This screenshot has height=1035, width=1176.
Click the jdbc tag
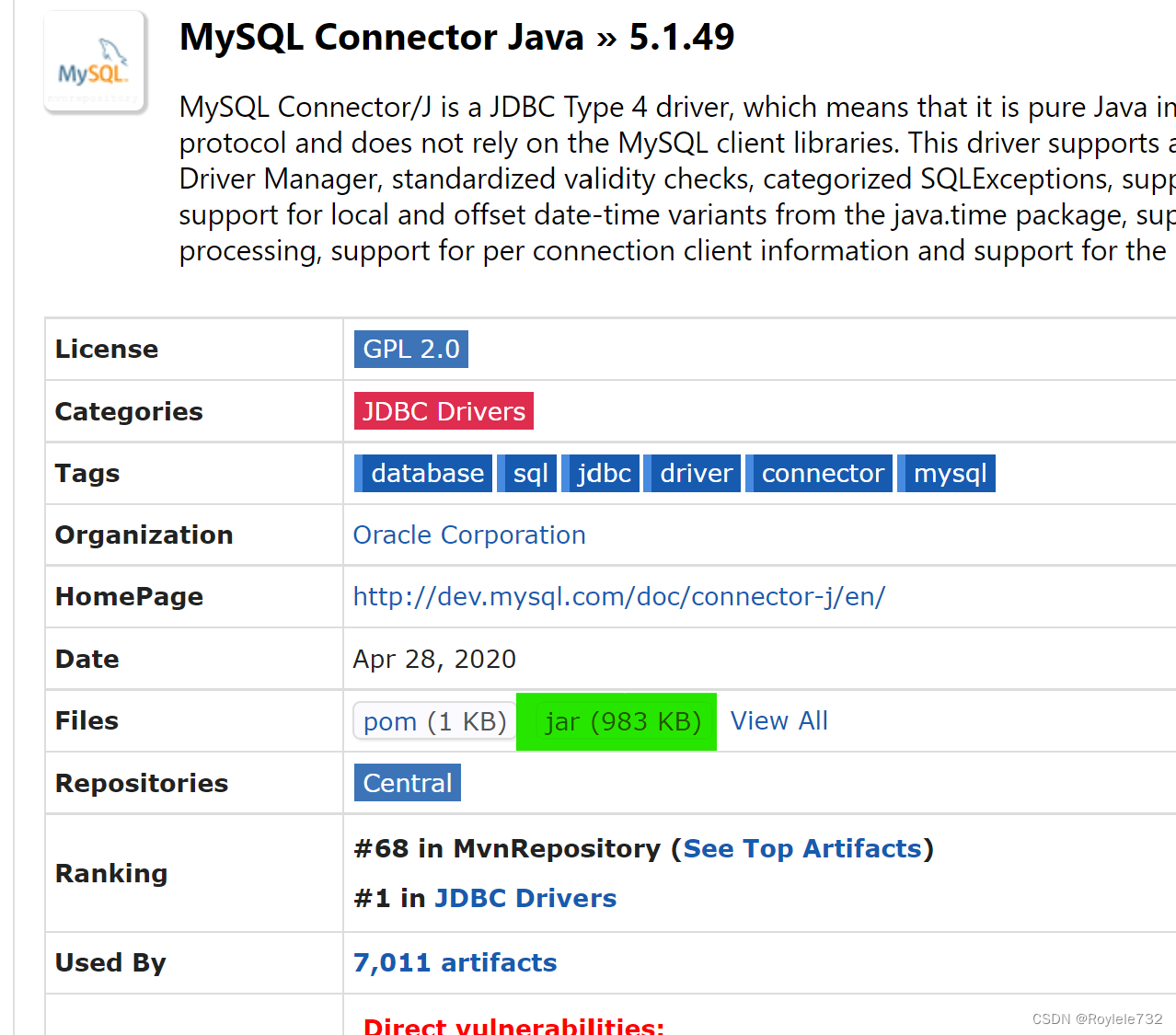point(603,474)
